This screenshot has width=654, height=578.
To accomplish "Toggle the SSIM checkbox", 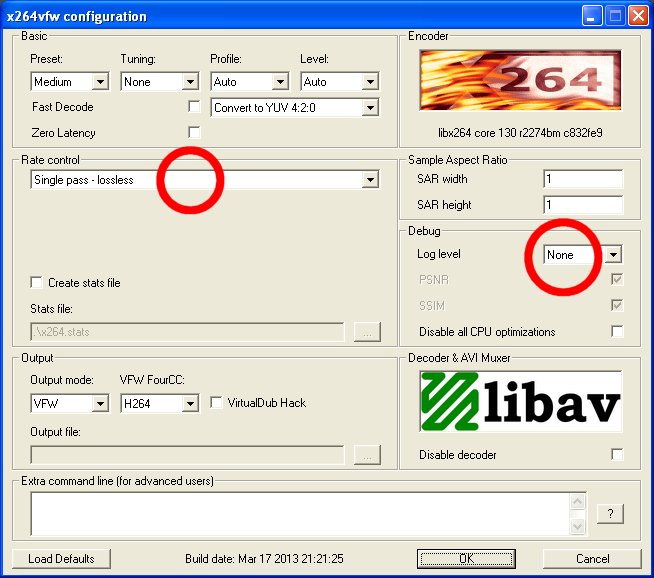I will point(617,305).
